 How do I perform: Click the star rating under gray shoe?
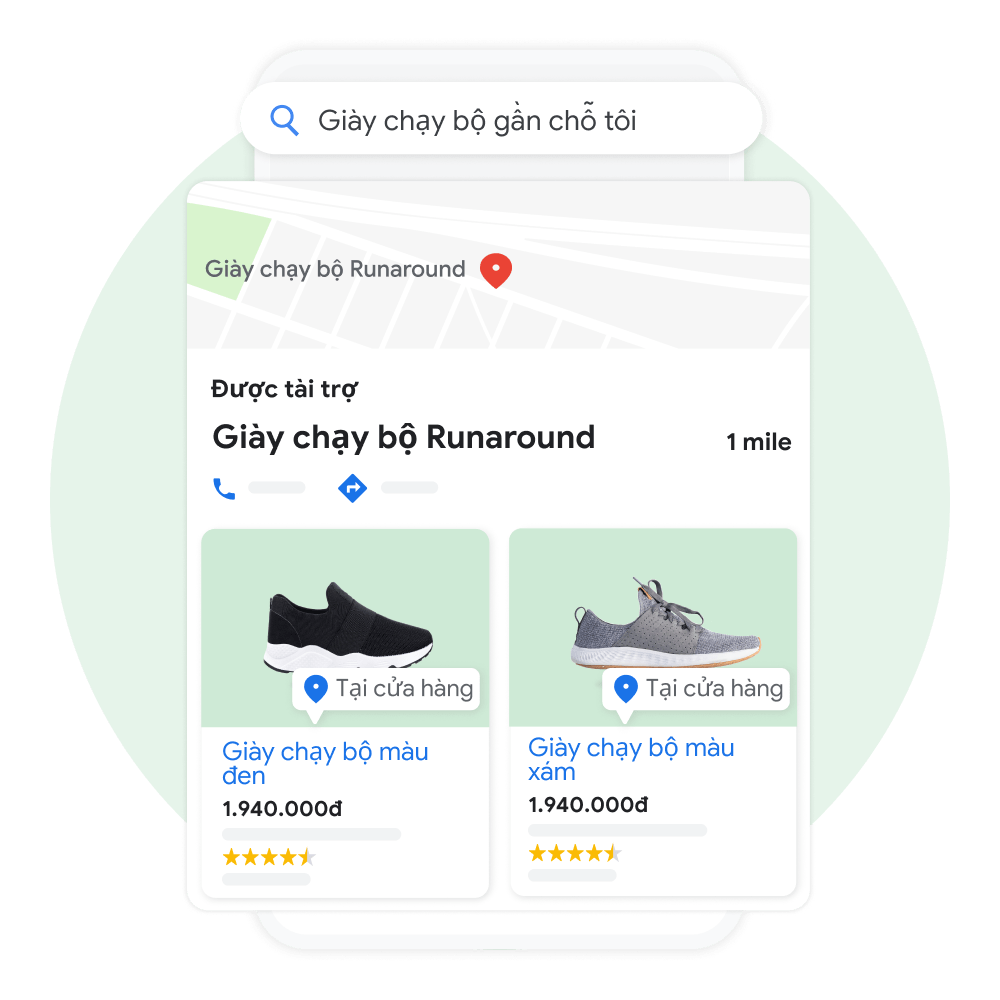(575, 853)
